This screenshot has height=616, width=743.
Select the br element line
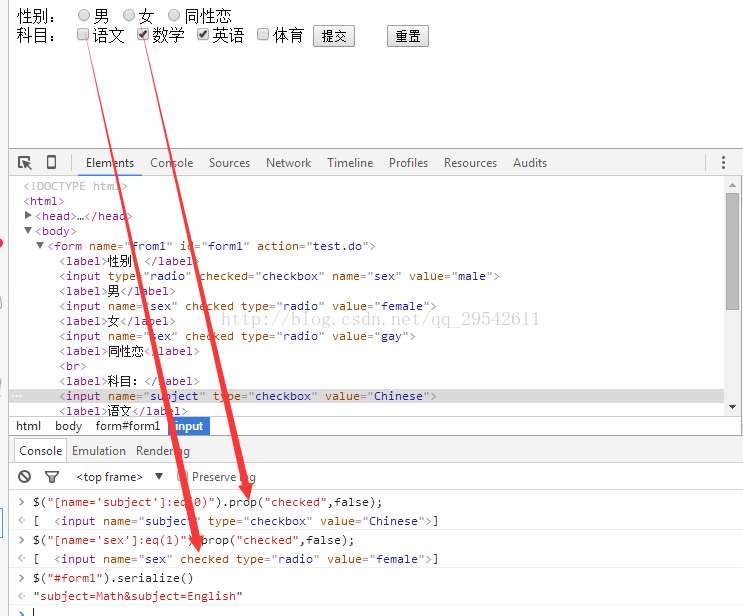click(x=73, y=366)
